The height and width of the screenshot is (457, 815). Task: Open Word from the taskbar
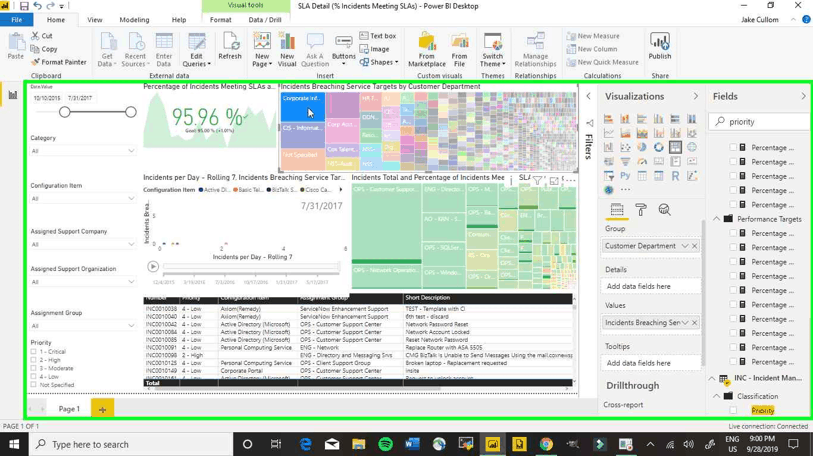[x=412, y=445]
